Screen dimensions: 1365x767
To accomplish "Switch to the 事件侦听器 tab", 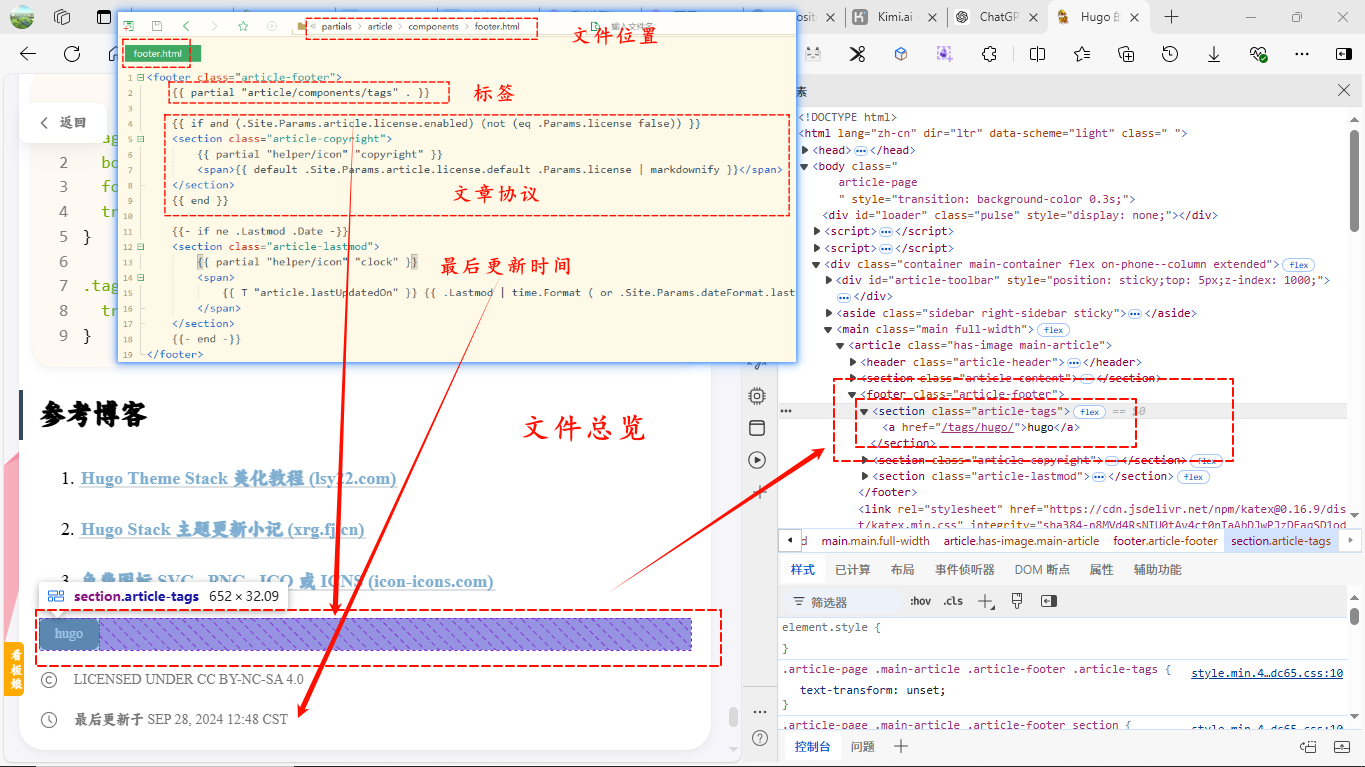I will coord(964,569).
